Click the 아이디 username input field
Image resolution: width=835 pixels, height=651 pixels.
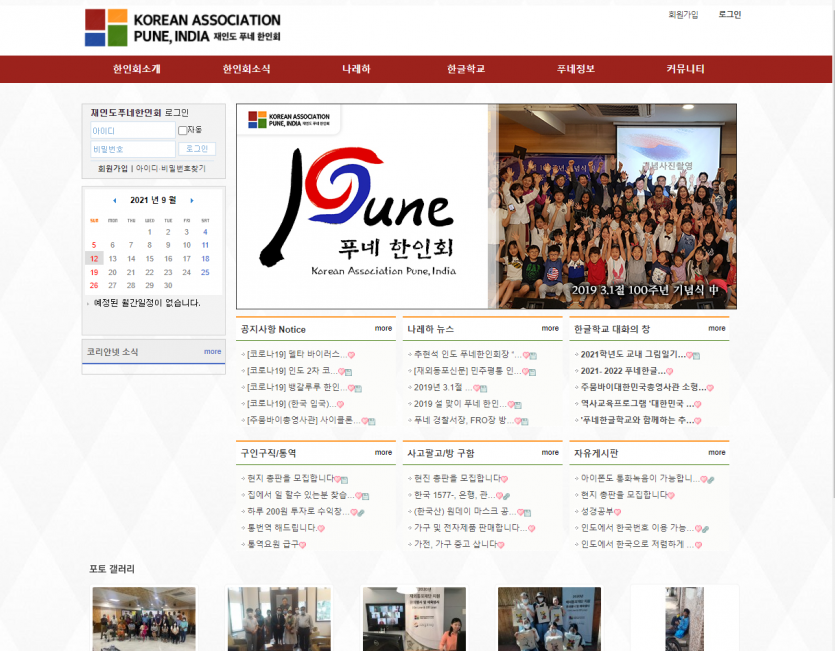[x=132, y=131]
